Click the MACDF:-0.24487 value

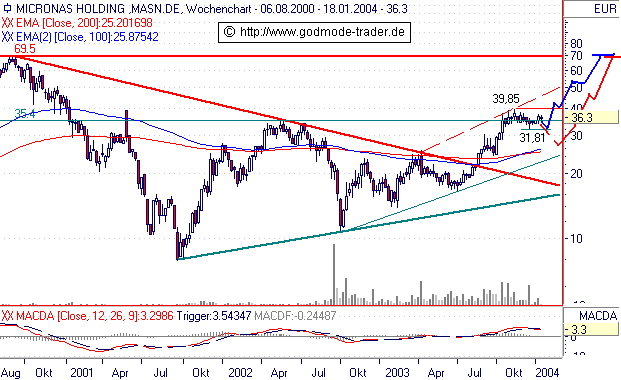pyautogui.click(x=295, y=316)
